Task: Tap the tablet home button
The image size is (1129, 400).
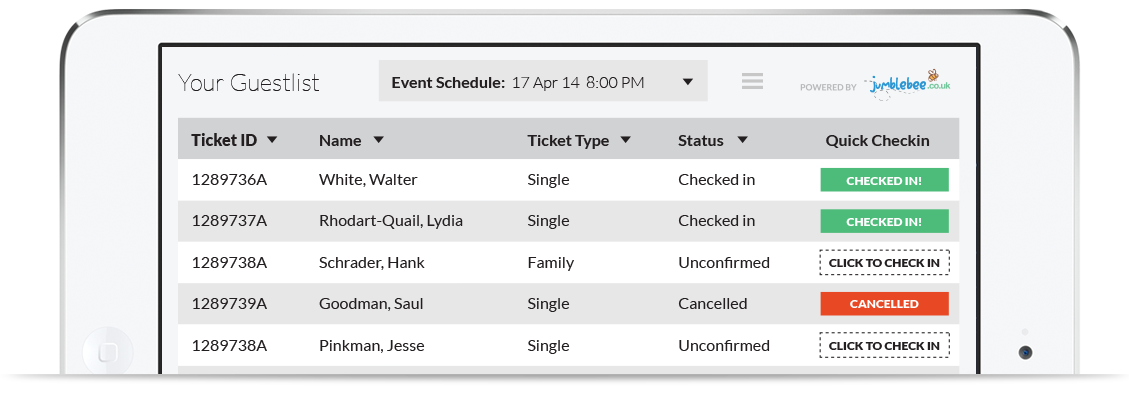Action: 108,353
